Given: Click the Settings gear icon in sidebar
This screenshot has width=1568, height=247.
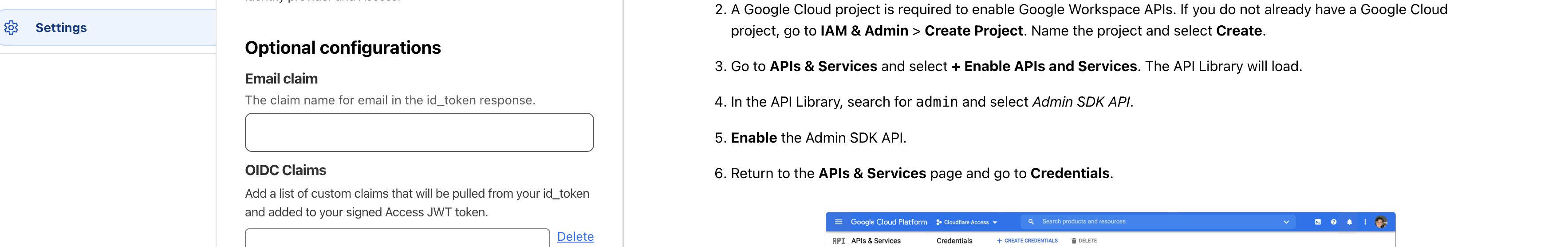Looking at the screenshot, I should tap(12, 28).
